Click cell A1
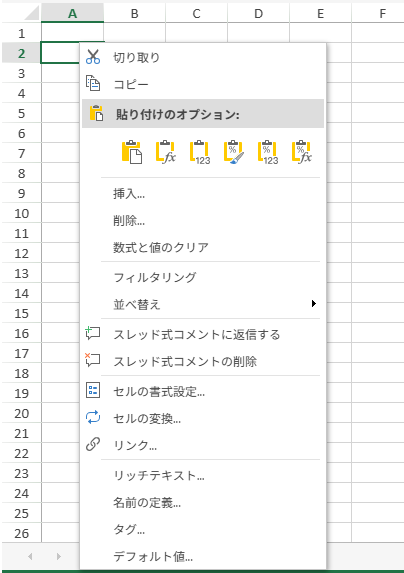The image size is (404, 573). (72, 33)
